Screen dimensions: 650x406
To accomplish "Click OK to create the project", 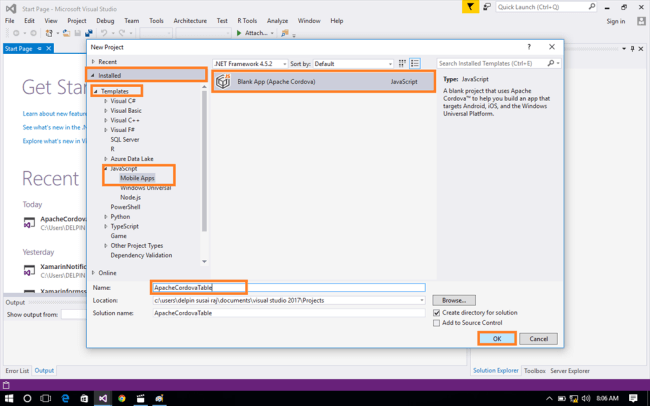I will coord(497,339).
